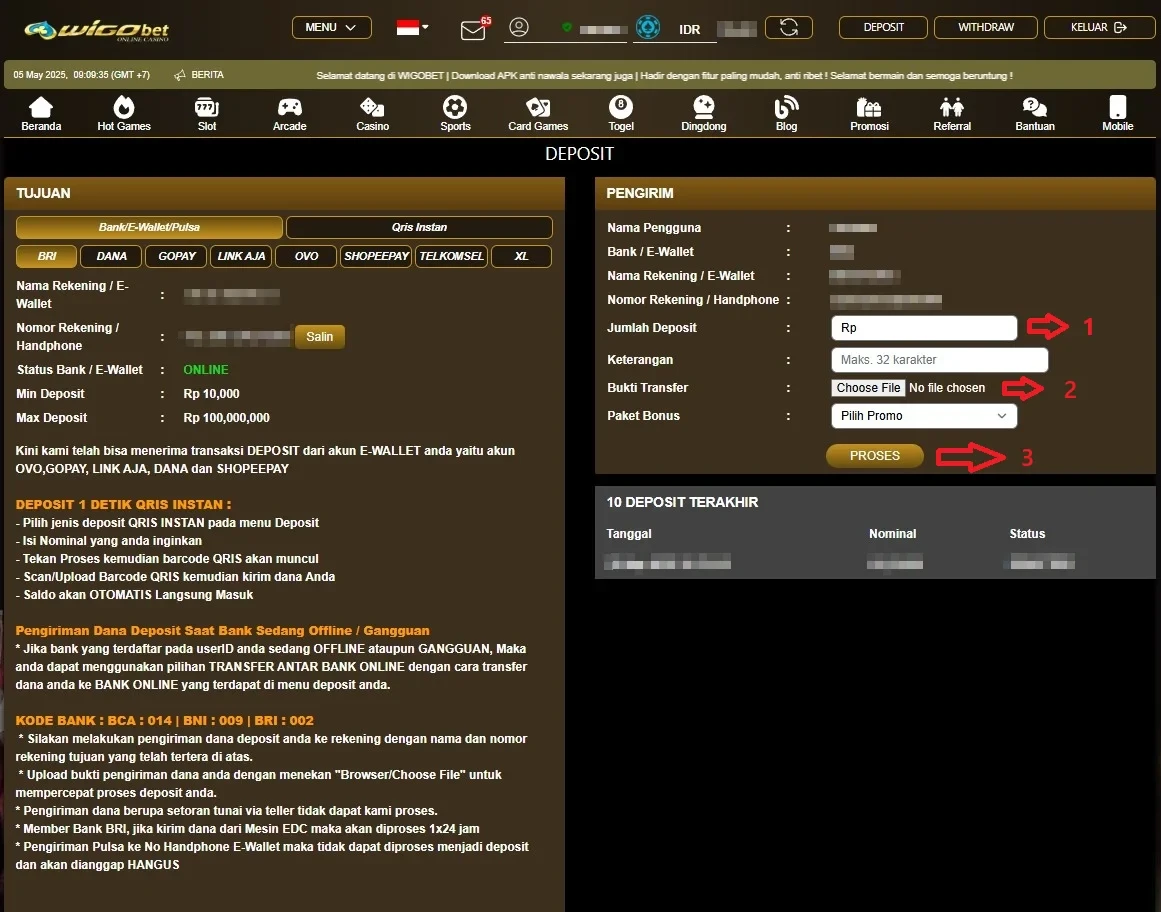This screenshot has width=1161, height=912.
Task: Select the Bank/E-Wallet/Pulsa tab
Action: [149, 227]
